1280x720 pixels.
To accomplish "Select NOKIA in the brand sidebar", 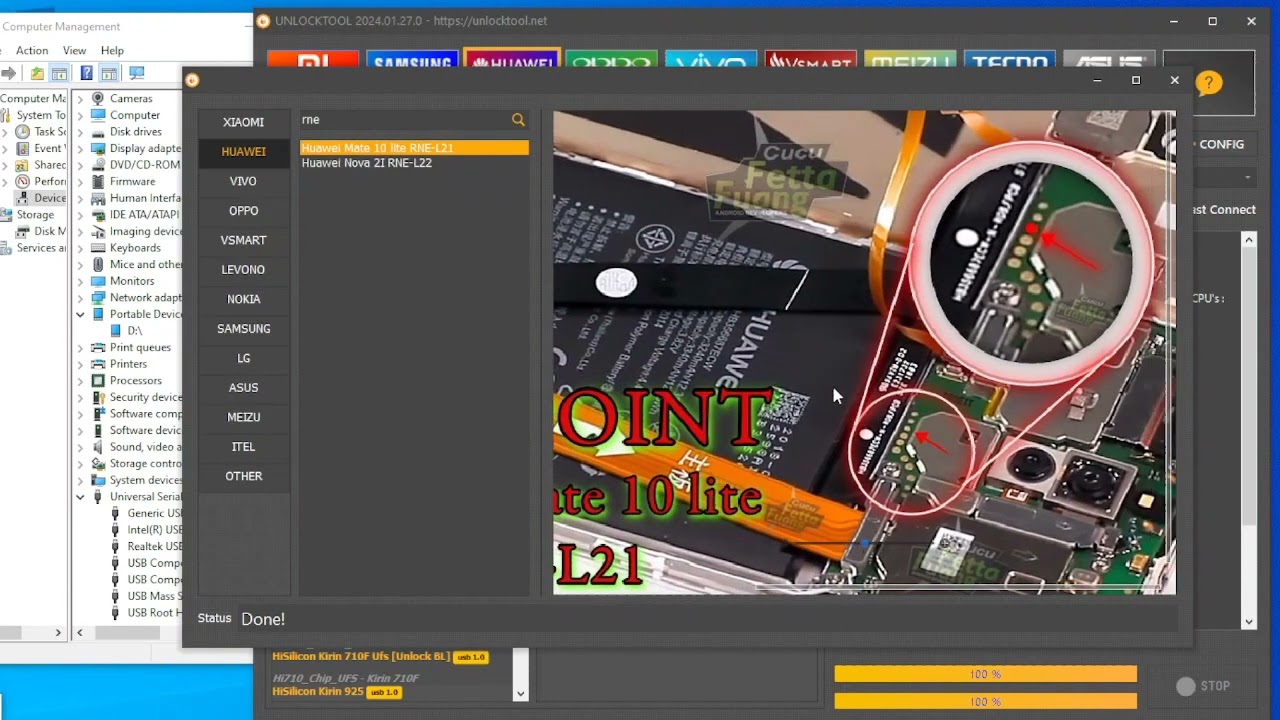I will click(244, 299).
